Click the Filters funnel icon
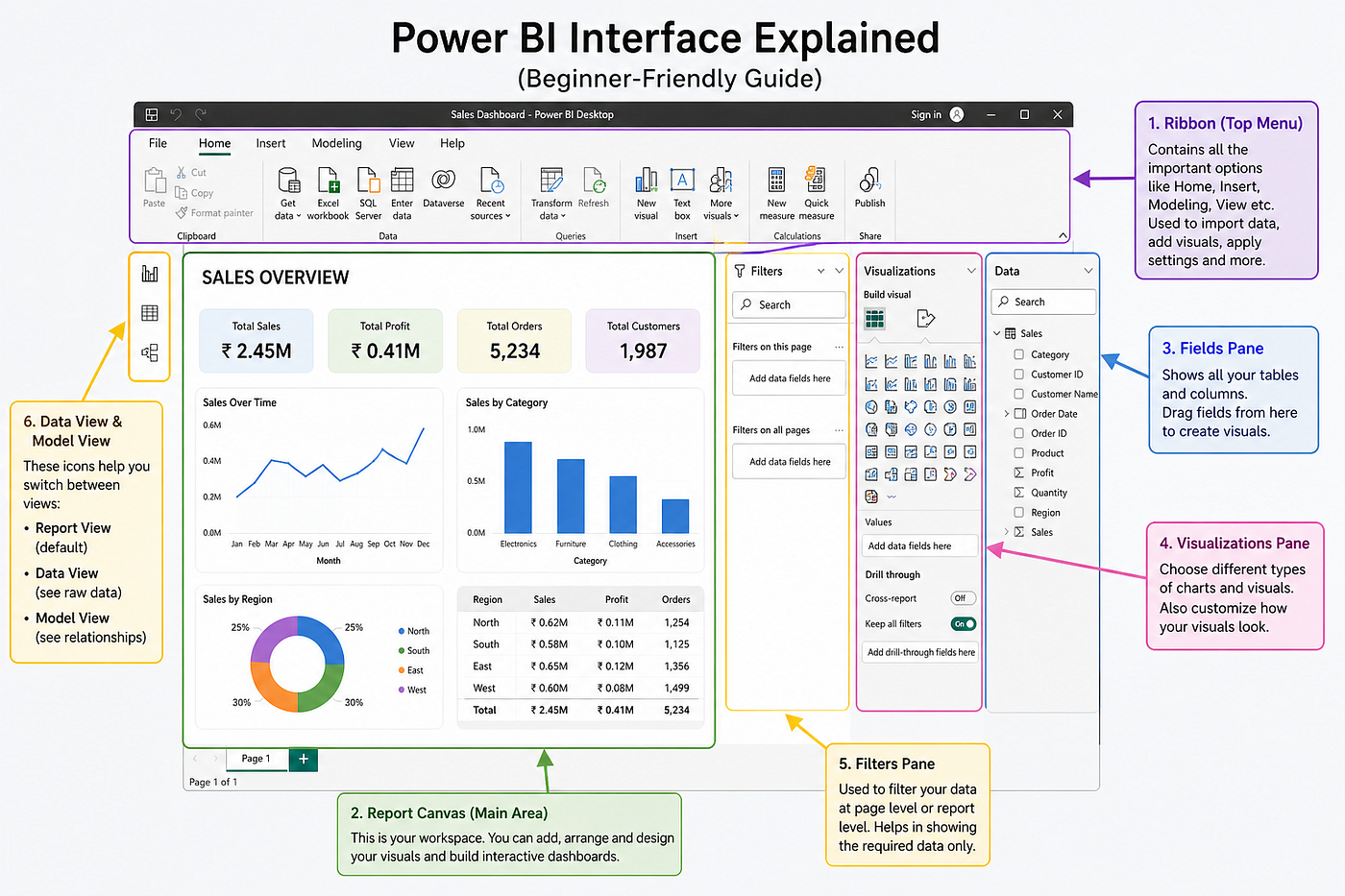 point(740,272)
